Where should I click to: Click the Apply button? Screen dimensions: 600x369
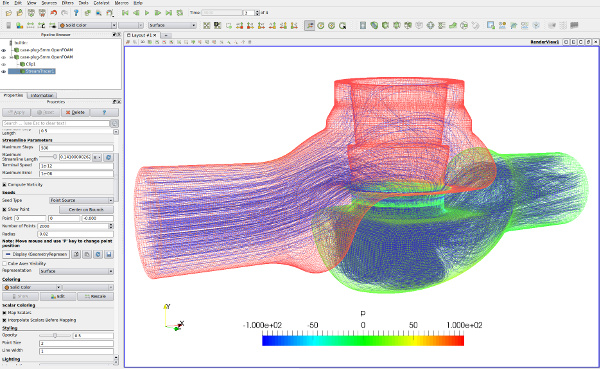pos(16,112)
